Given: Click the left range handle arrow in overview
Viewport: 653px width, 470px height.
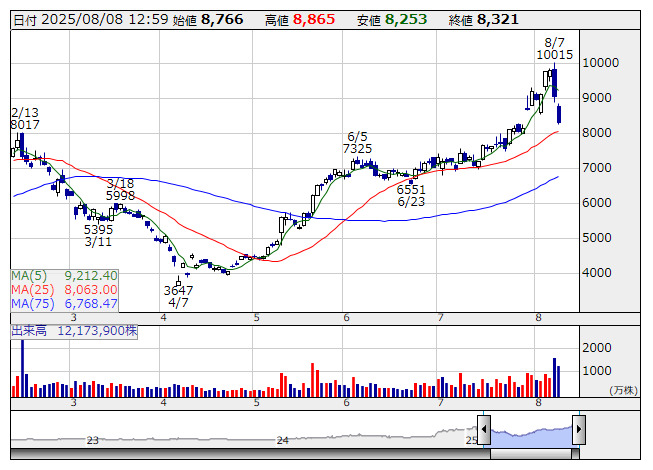Looking at the screenshot, I should pyautogui.click(x=484, y=431).
